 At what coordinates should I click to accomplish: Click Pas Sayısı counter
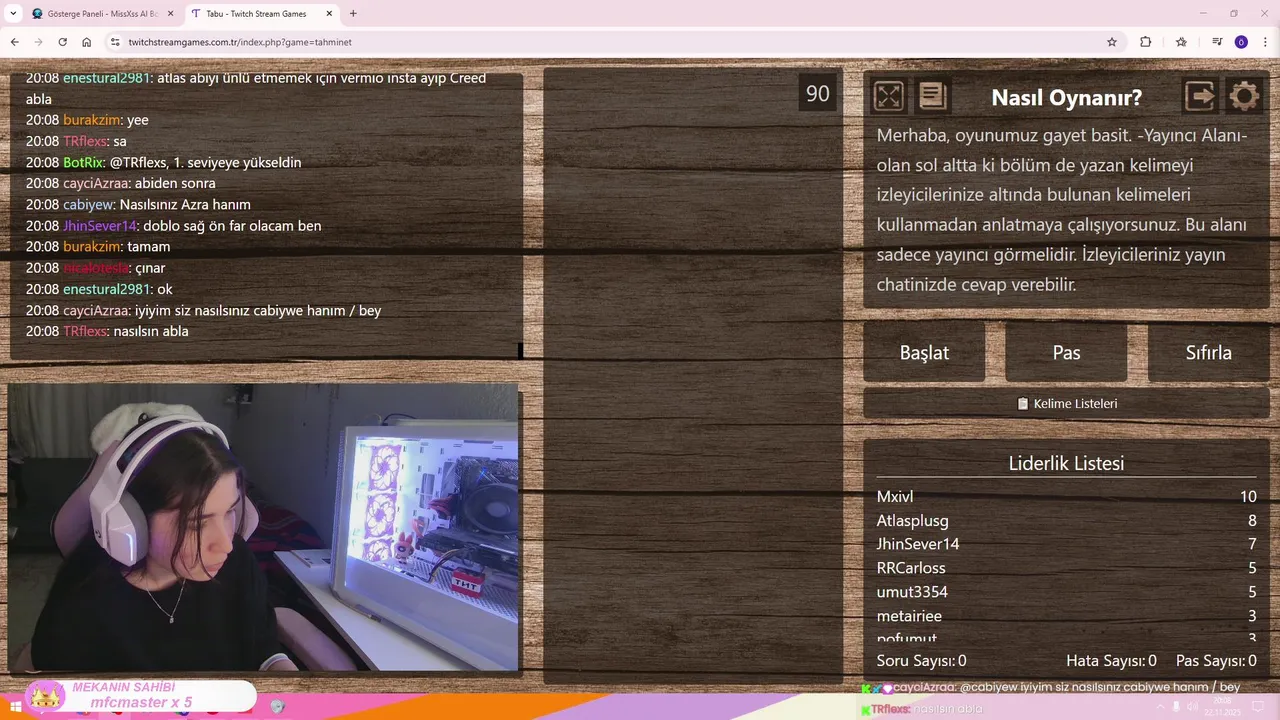pyautogui.click(x=1216, y=660)
